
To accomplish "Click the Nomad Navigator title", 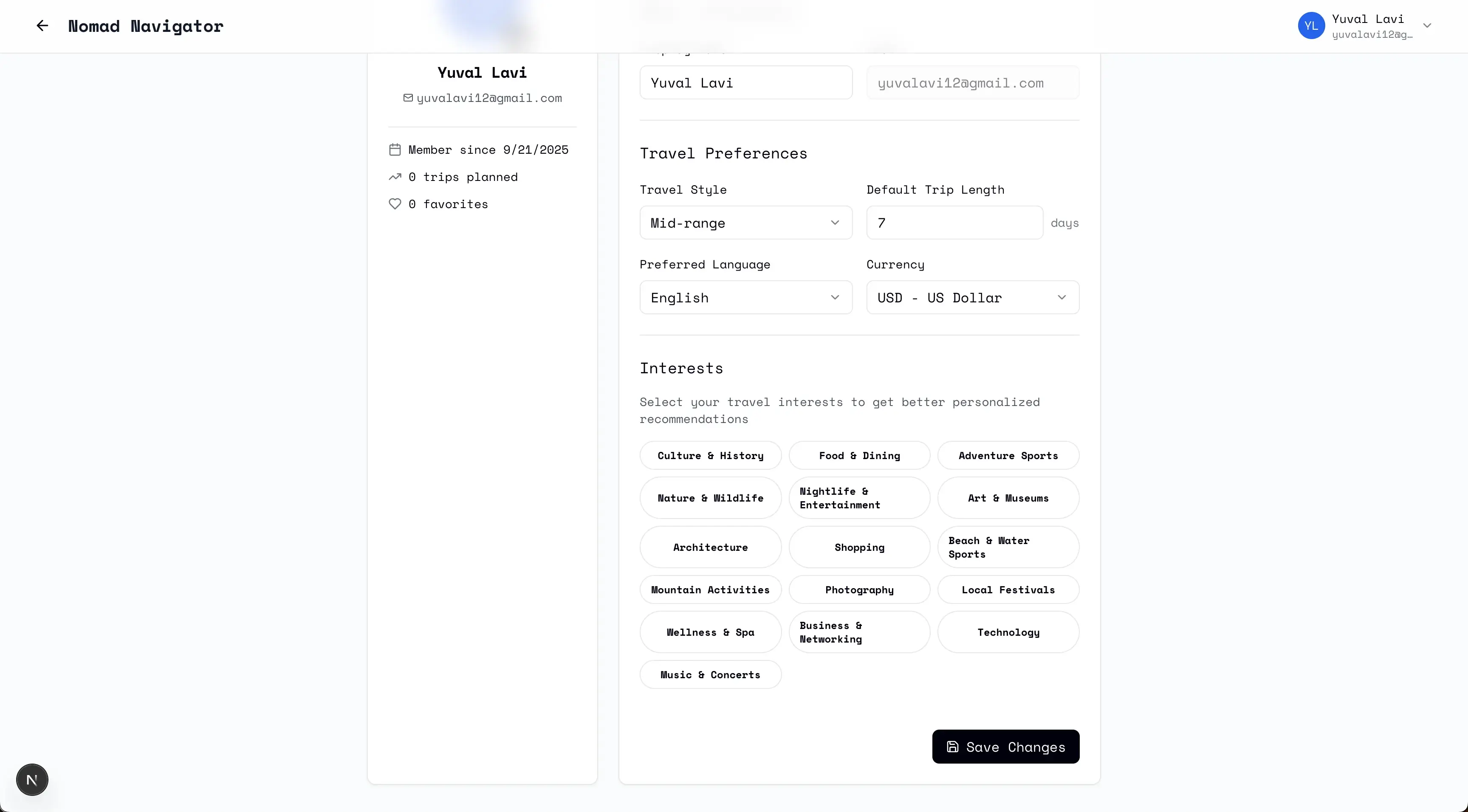I will 145,26.
